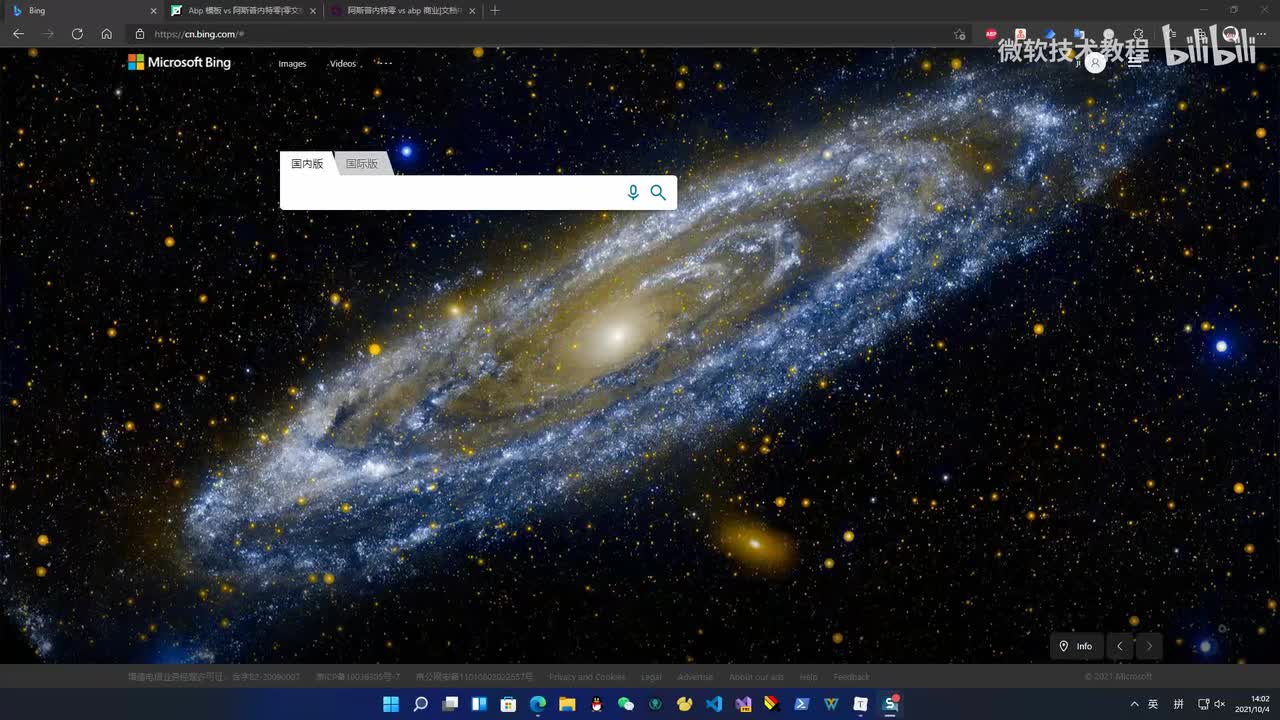Open Task View on the taskbar
This screenshot has height=720, width=1280.
coord(450,704)
